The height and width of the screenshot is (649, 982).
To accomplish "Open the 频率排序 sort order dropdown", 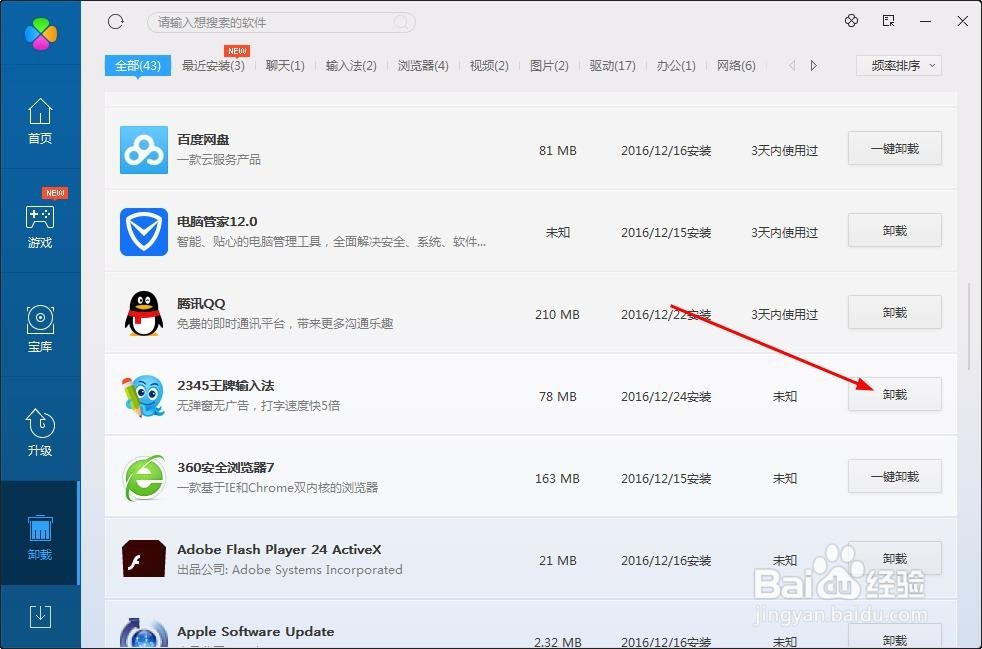I will coord(898,64).
